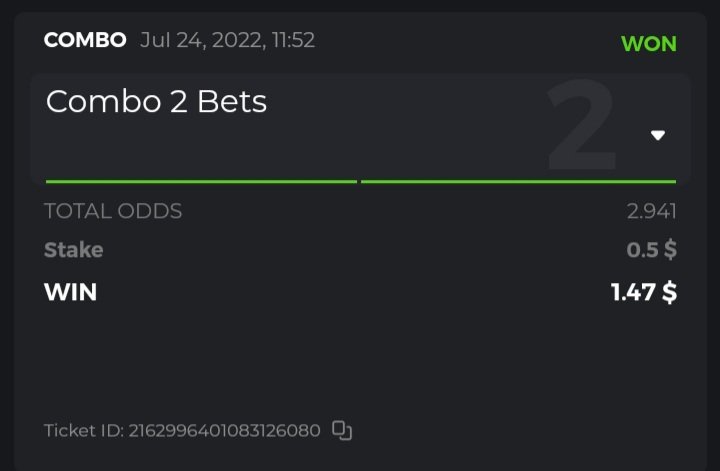The height and width of the screenshot is (471, 720).
Task: Click the 1.47 win amount
Action: (x=634, y=292)
